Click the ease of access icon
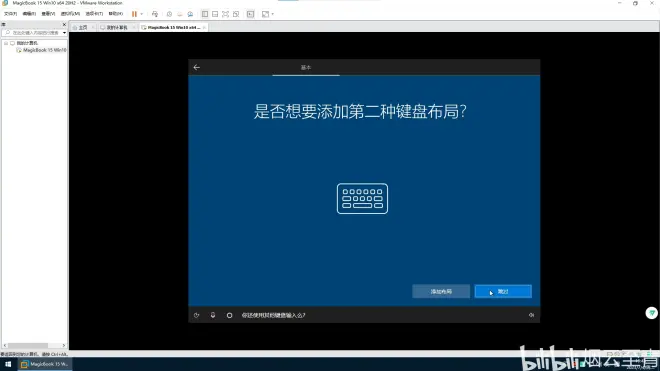 coord(197,315)
